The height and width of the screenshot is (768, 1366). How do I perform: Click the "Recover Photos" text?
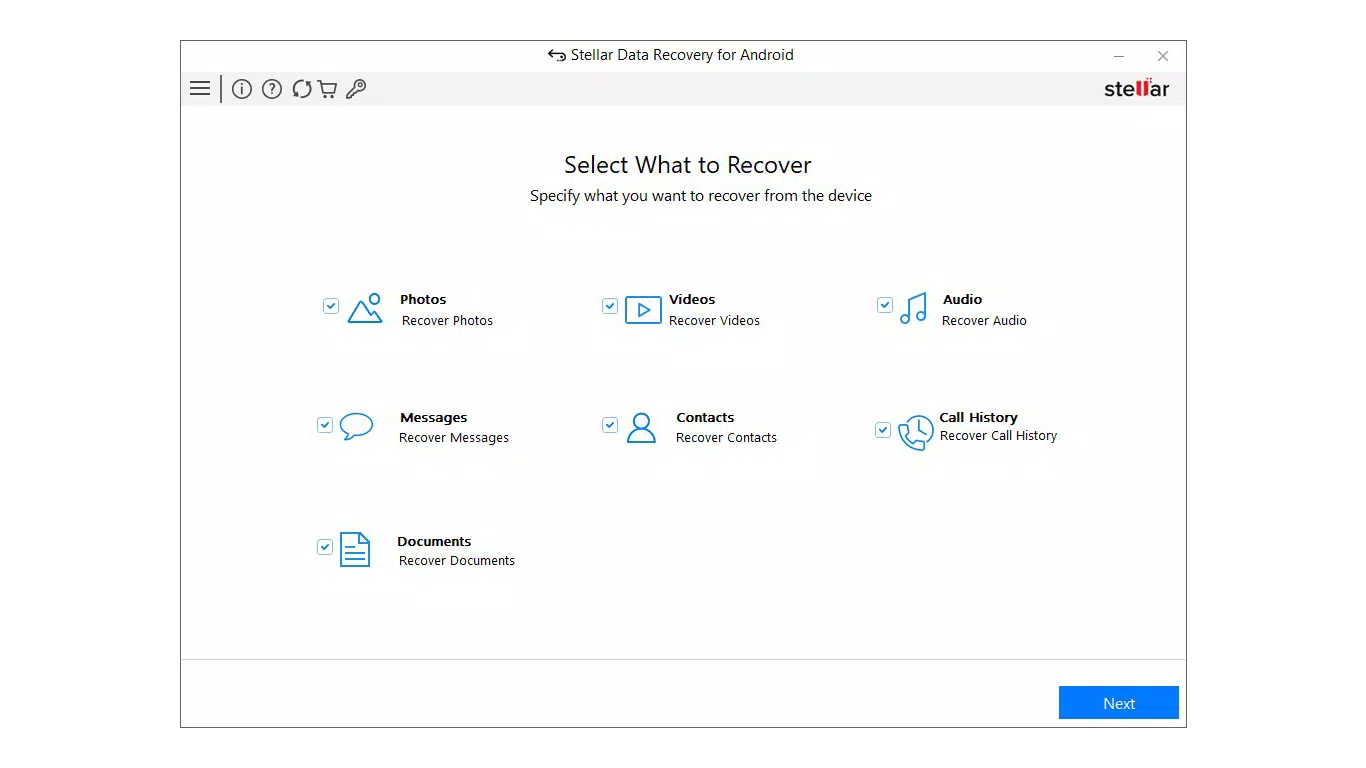click(x=447, y=321)
